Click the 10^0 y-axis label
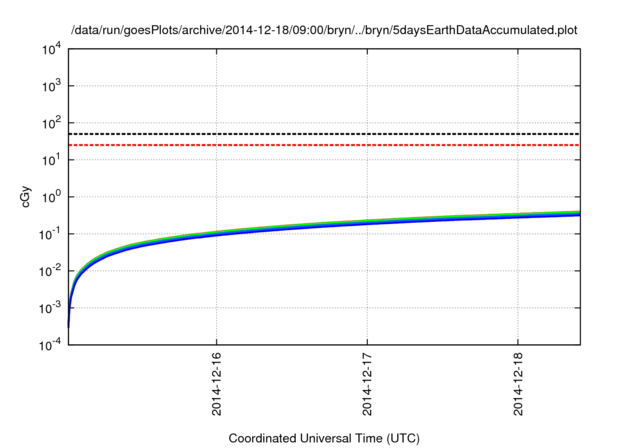 pyautogui.click(x=51, y=197)
